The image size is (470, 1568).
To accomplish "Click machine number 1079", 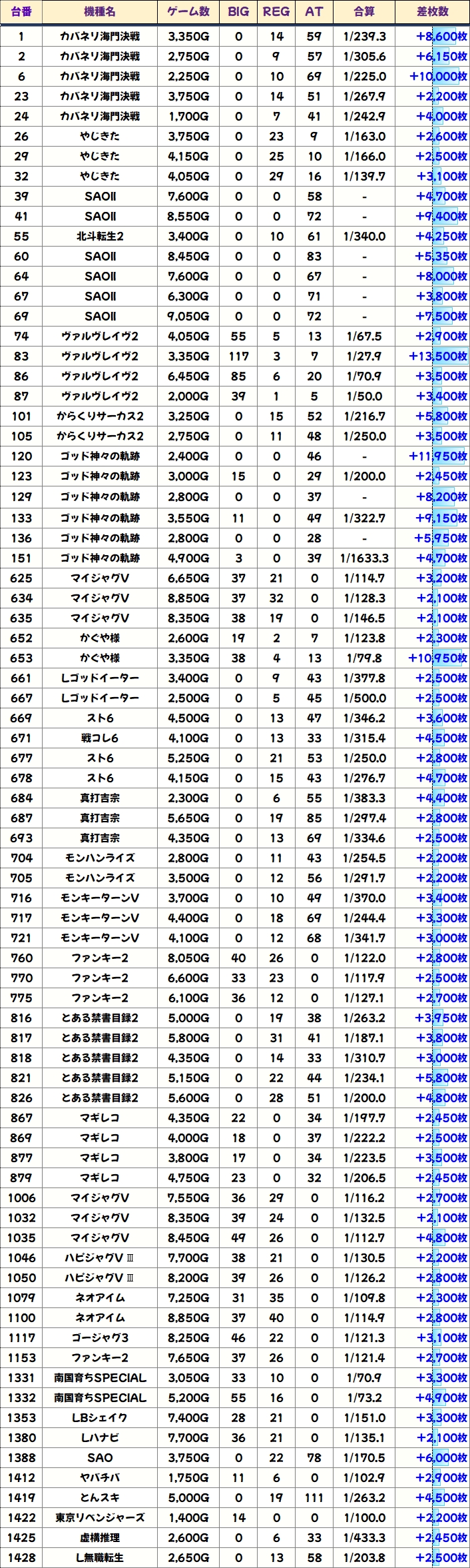I will 21,1297.
